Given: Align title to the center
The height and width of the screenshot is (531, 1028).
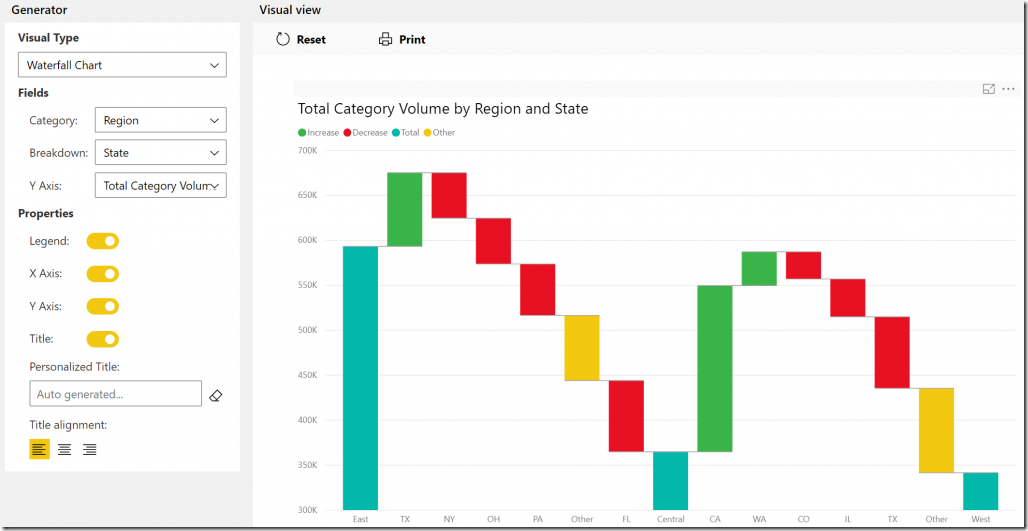Looking at the screenshot, I should (64, 449).
